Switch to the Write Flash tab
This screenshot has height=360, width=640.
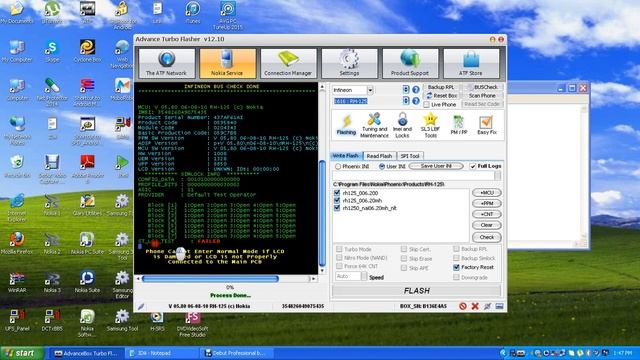click(x=345, y=156)
